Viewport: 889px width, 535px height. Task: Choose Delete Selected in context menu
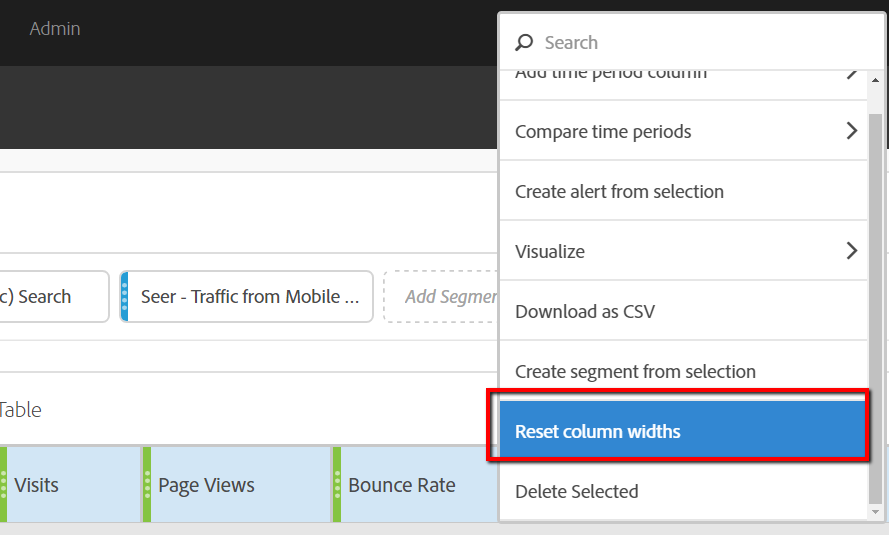click(x=576, y=492)
